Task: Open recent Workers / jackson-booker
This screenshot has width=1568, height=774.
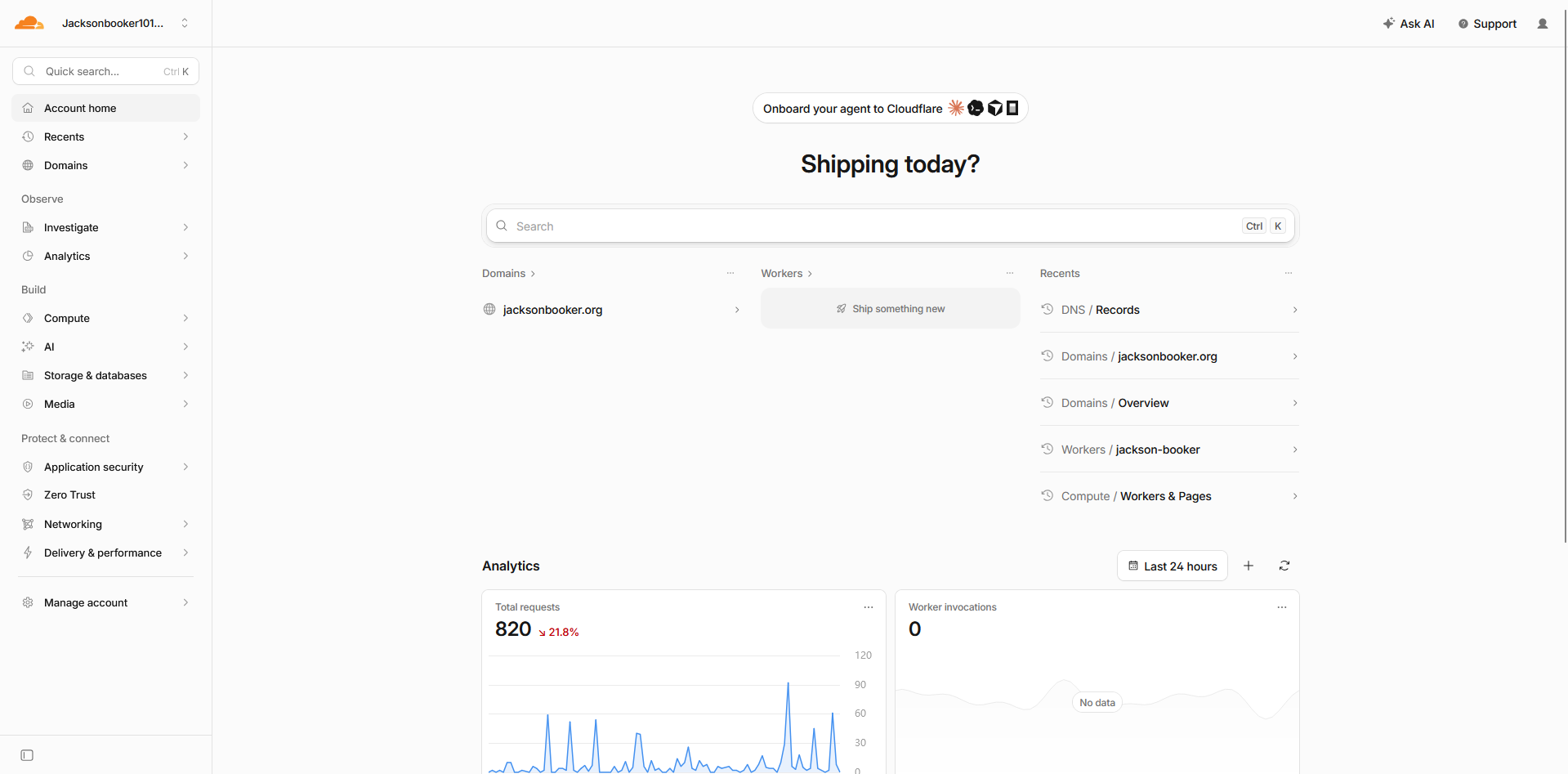Action: pyautogui.click(x=1169, y=450)
